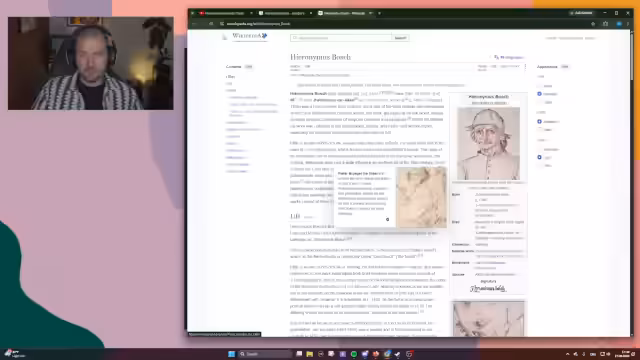Open the browser profile avatar
The image size is (640, 360).
tap(619, 24)
